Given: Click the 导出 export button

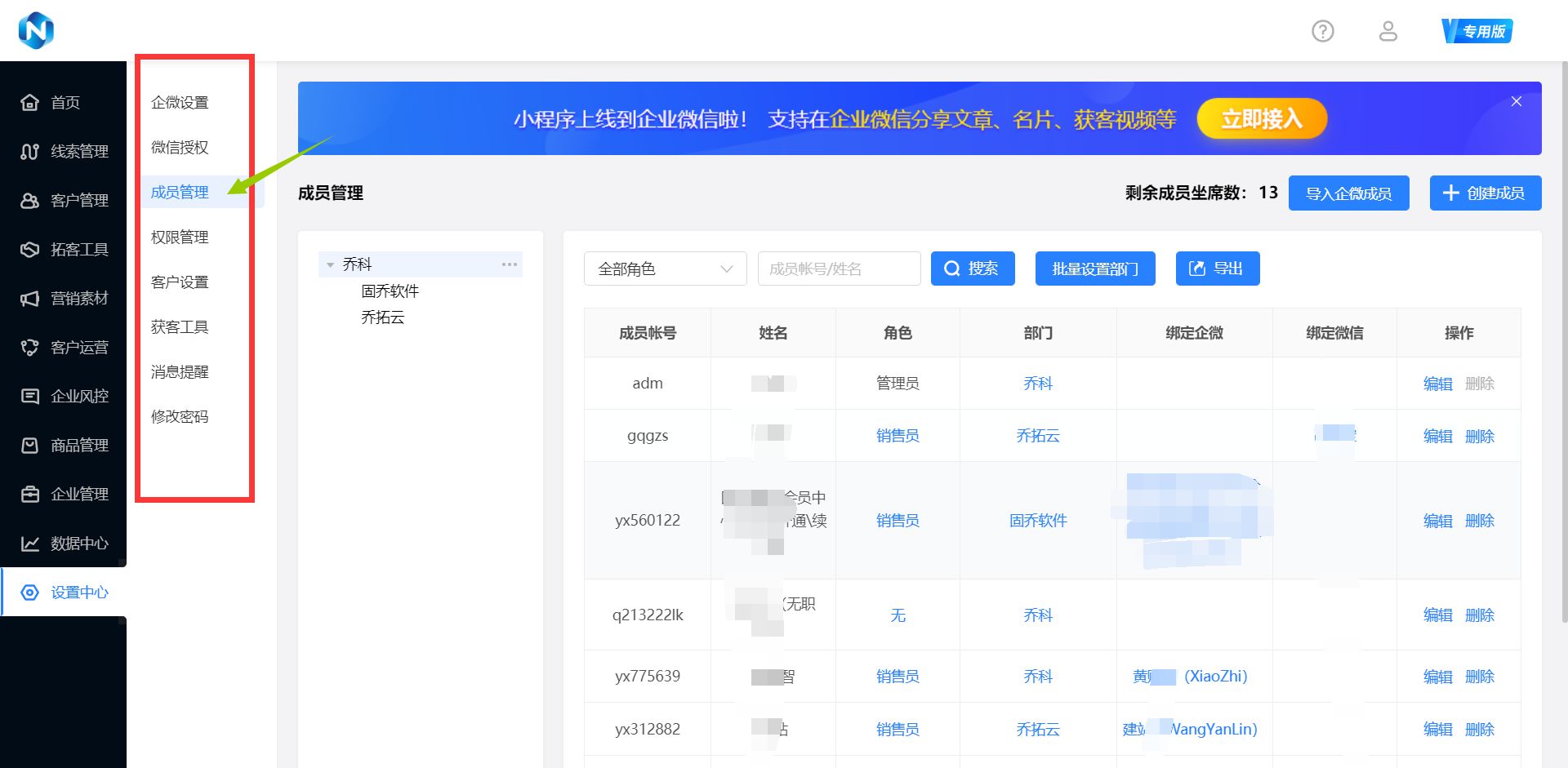Looking at the screenshot, I should pyautogui.click(x=1217, y=269).
